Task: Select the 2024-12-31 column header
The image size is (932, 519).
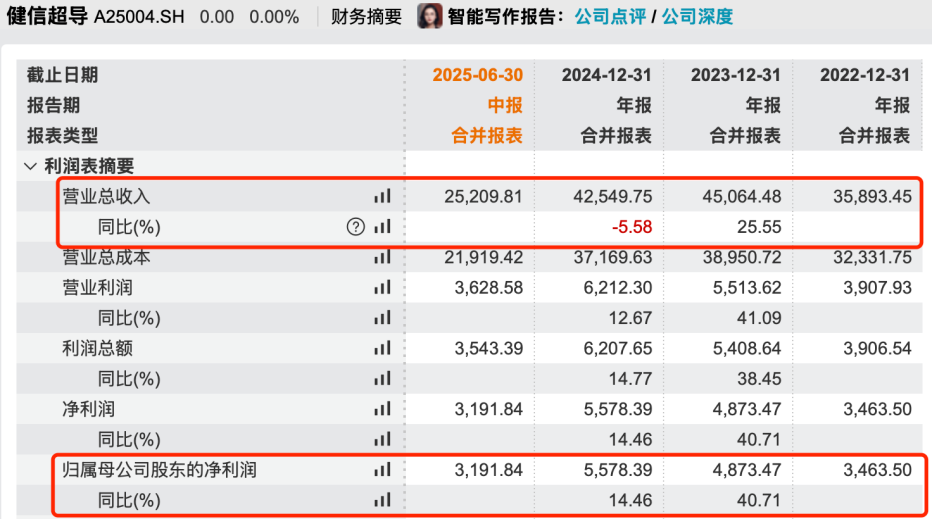Action: [x=606, y=75]
